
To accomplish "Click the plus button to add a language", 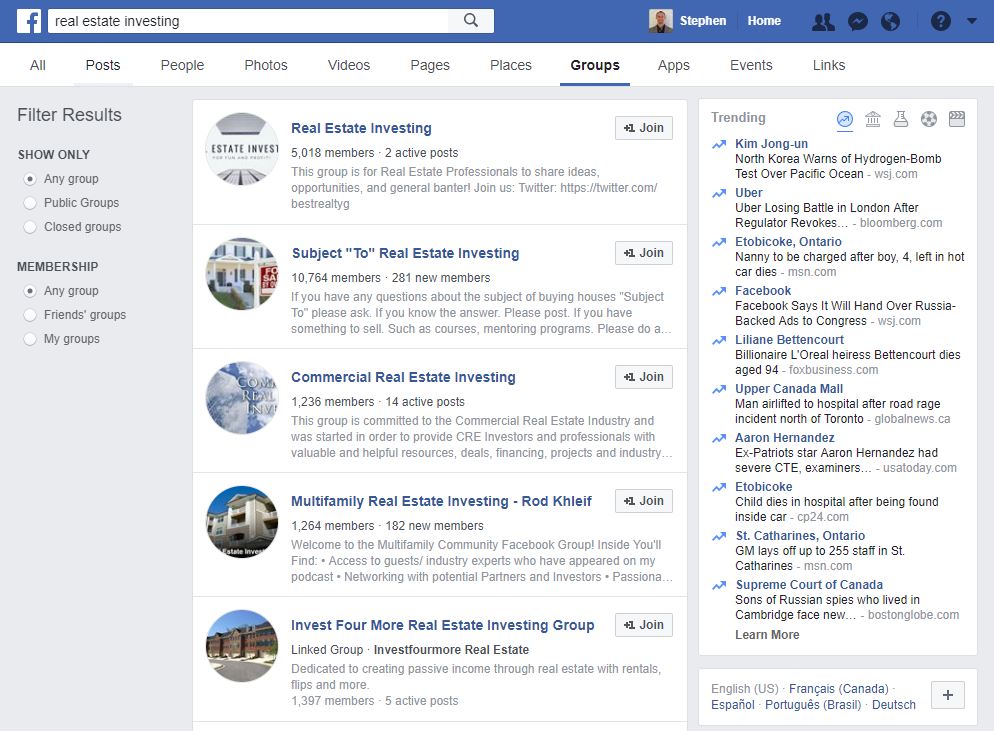I will click(947, 695).
